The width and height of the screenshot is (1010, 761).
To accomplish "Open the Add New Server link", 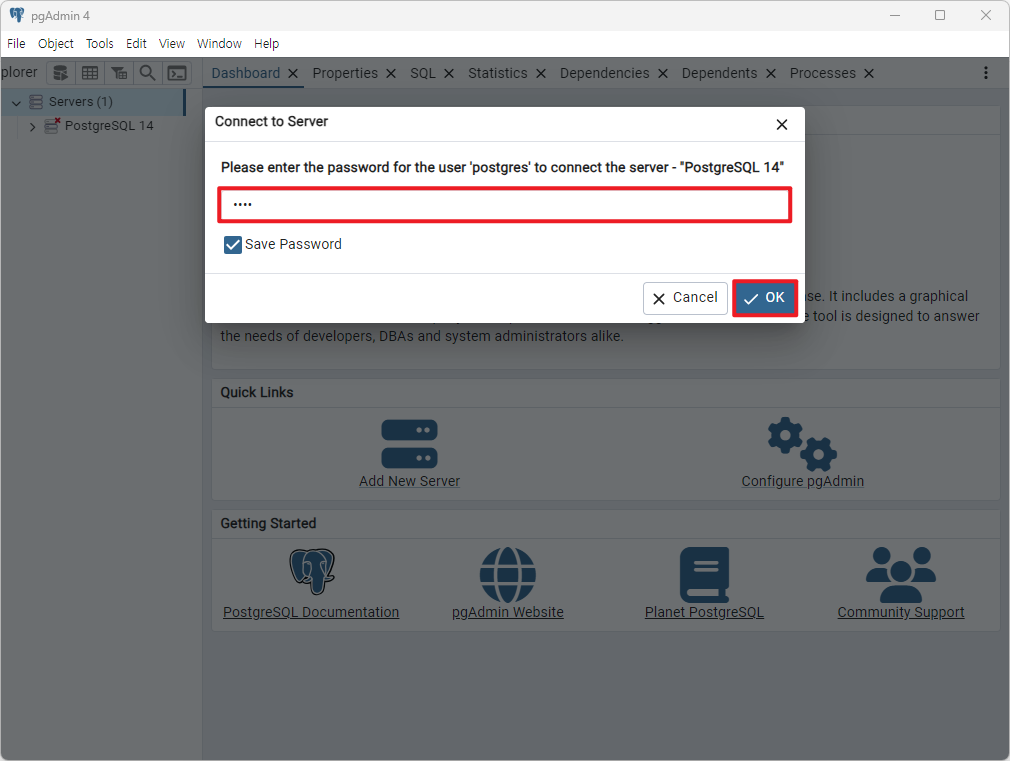I will [409, 481].
